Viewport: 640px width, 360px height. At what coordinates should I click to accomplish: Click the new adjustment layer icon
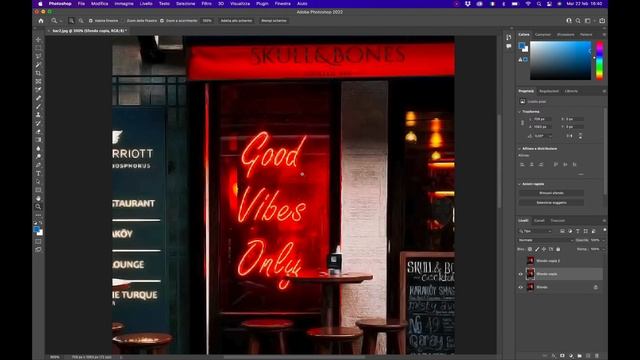click(571, 356)
